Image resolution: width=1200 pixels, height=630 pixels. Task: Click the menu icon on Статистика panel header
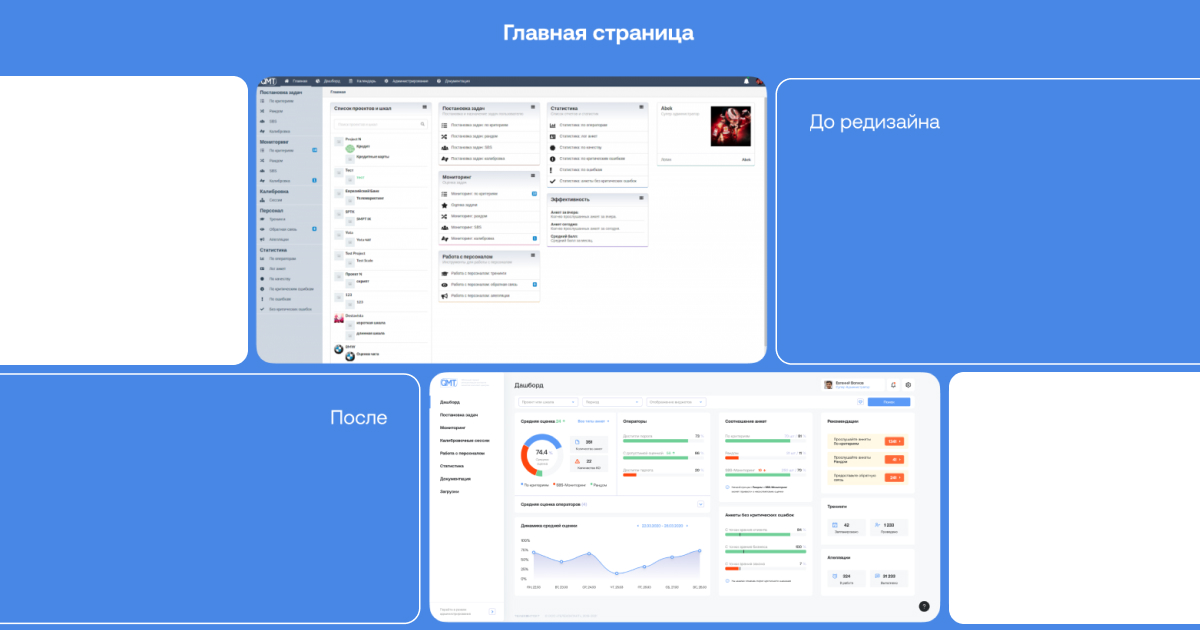pyautogui.click(x=641, y=106)
